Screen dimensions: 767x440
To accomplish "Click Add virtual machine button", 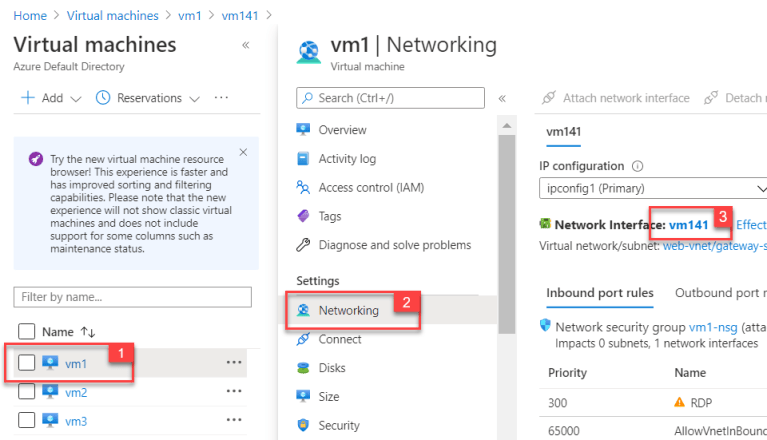I will point(42,98).
